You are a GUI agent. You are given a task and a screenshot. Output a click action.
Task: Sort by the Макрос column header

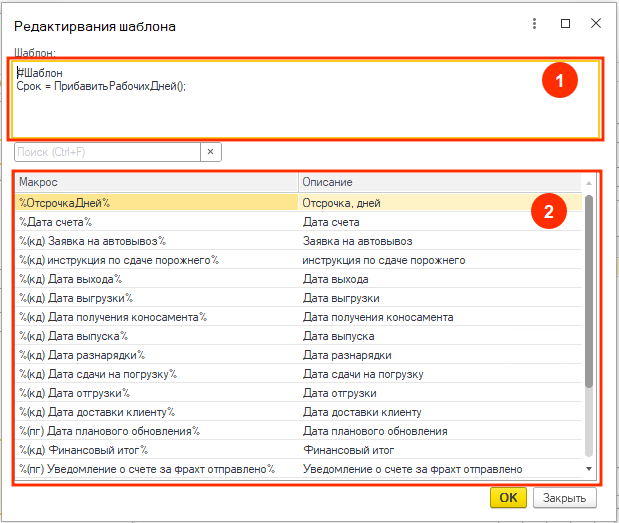click(157, 182)
